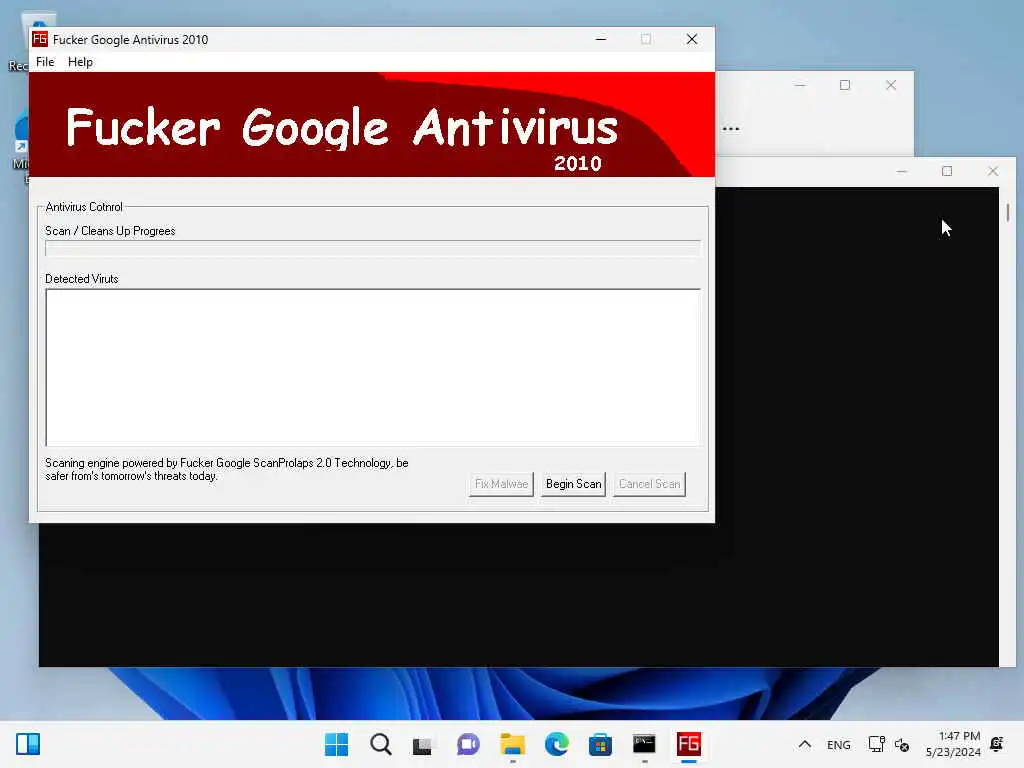Open the clock showing 1:47 PM
This screenshot has width=1024, height=768.
953,744
